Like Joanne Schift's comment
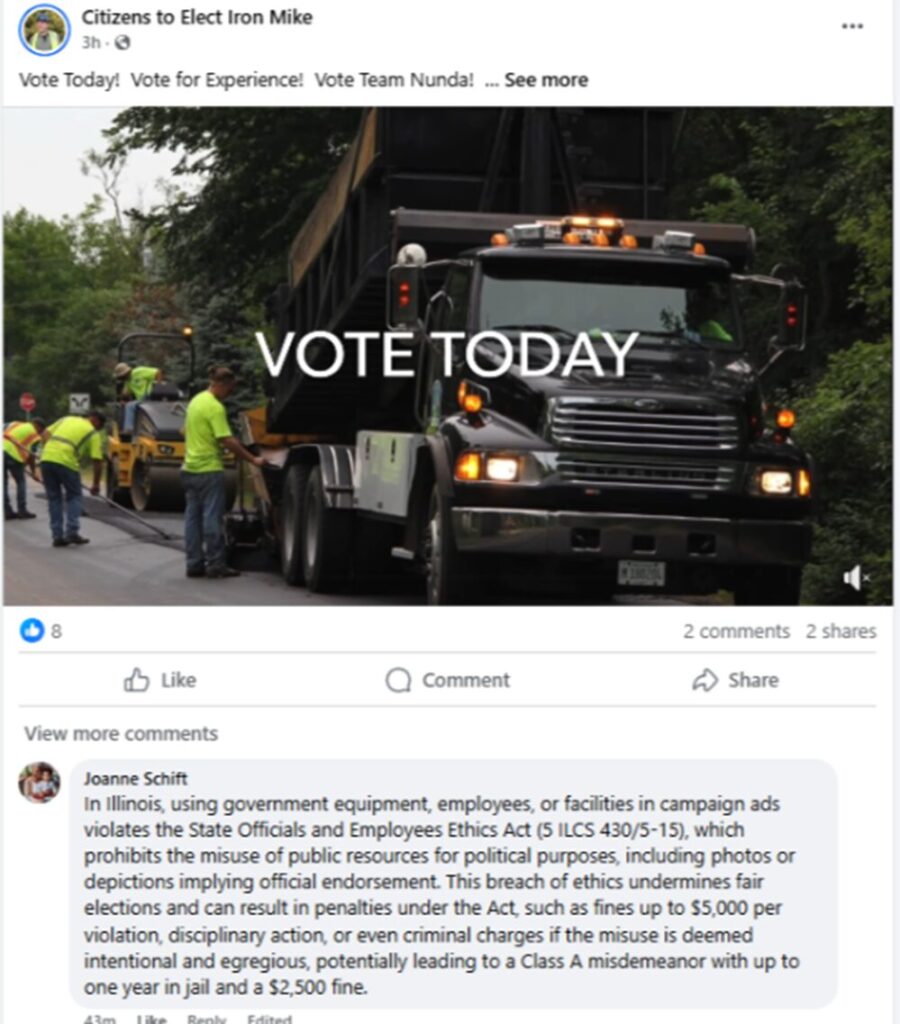 151,1019
